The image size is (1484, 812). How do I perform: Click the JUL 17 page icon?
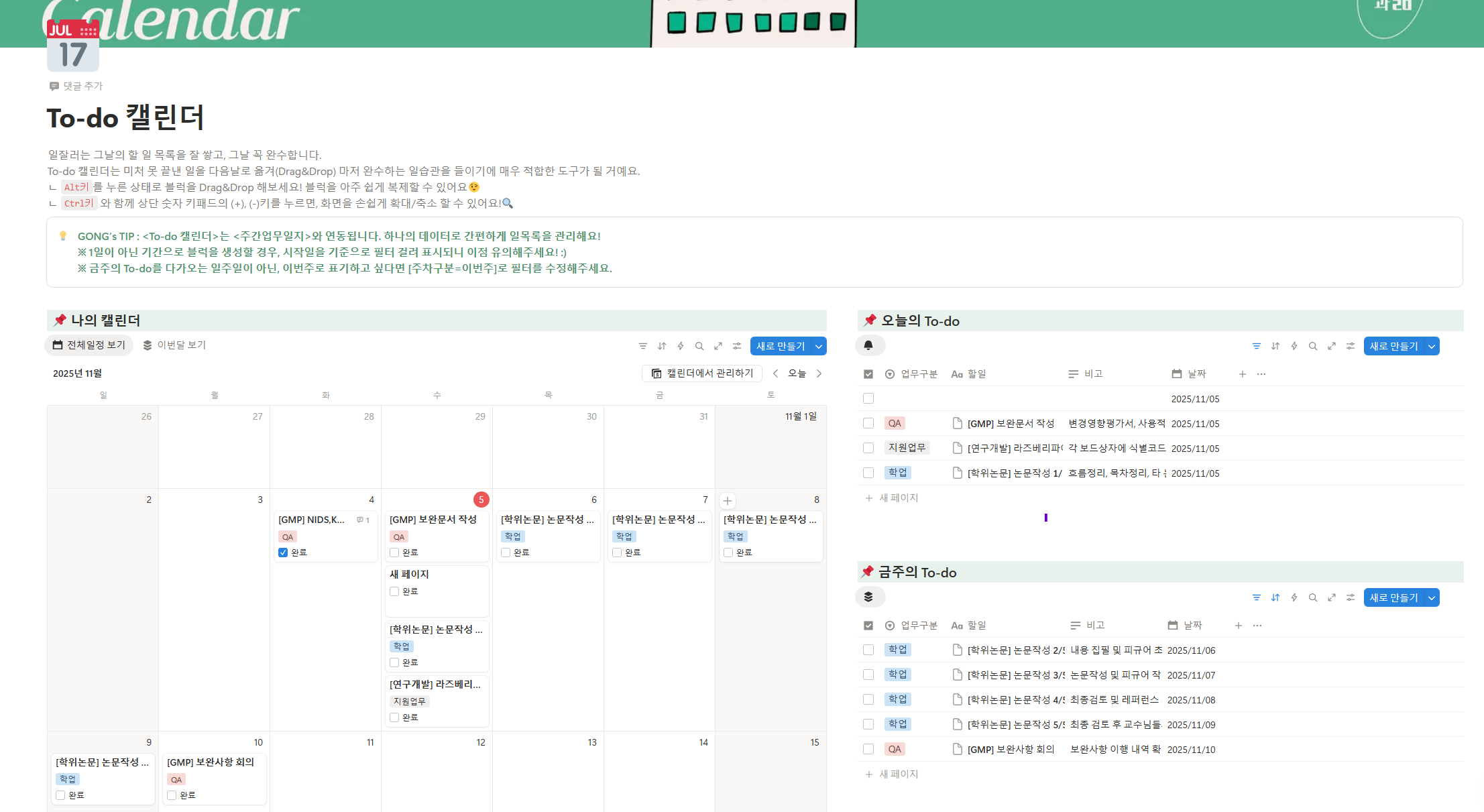[x=72, y=46]
